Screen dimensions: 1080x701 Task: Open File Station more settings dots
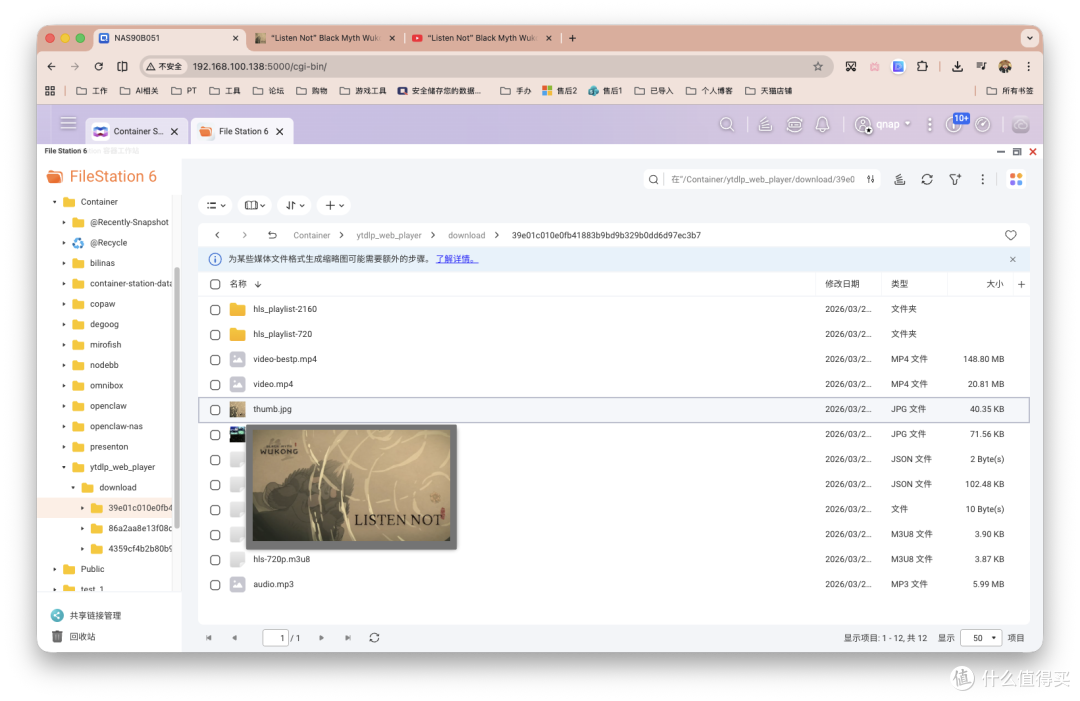983,179
